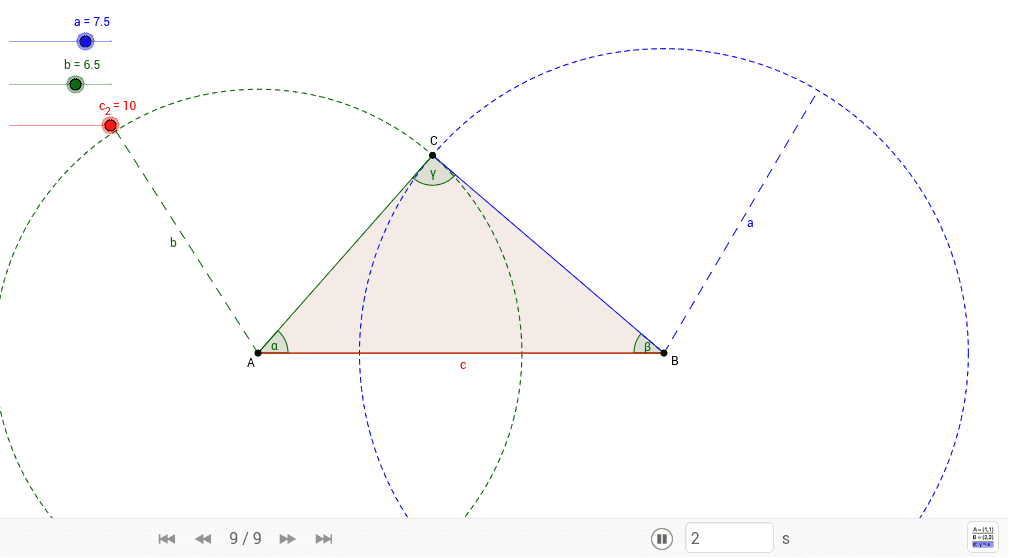Click the red side label c
Image resolution: width=1009 pixels, height=558 pixels.
click(x=463, y=366)
